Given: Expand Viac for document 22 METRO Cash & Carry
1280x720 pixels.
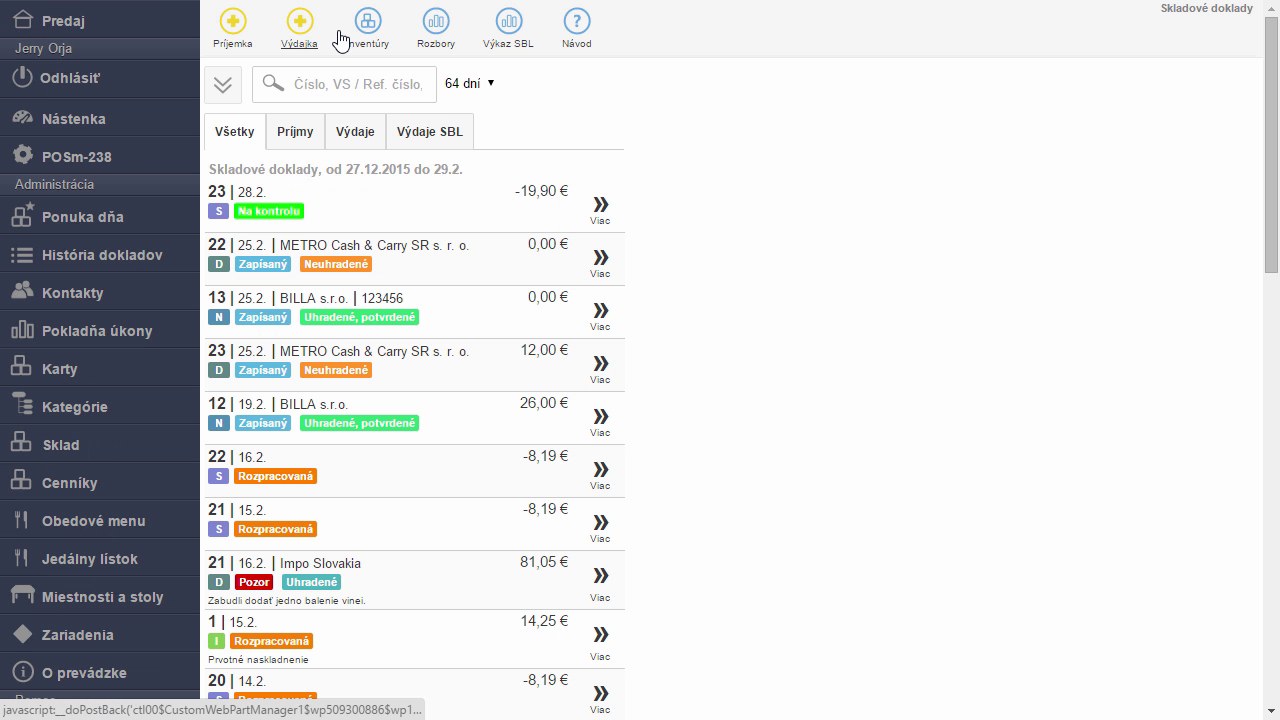Looking at the screenshot, I should pyautogui.click(x=600, y=261).
